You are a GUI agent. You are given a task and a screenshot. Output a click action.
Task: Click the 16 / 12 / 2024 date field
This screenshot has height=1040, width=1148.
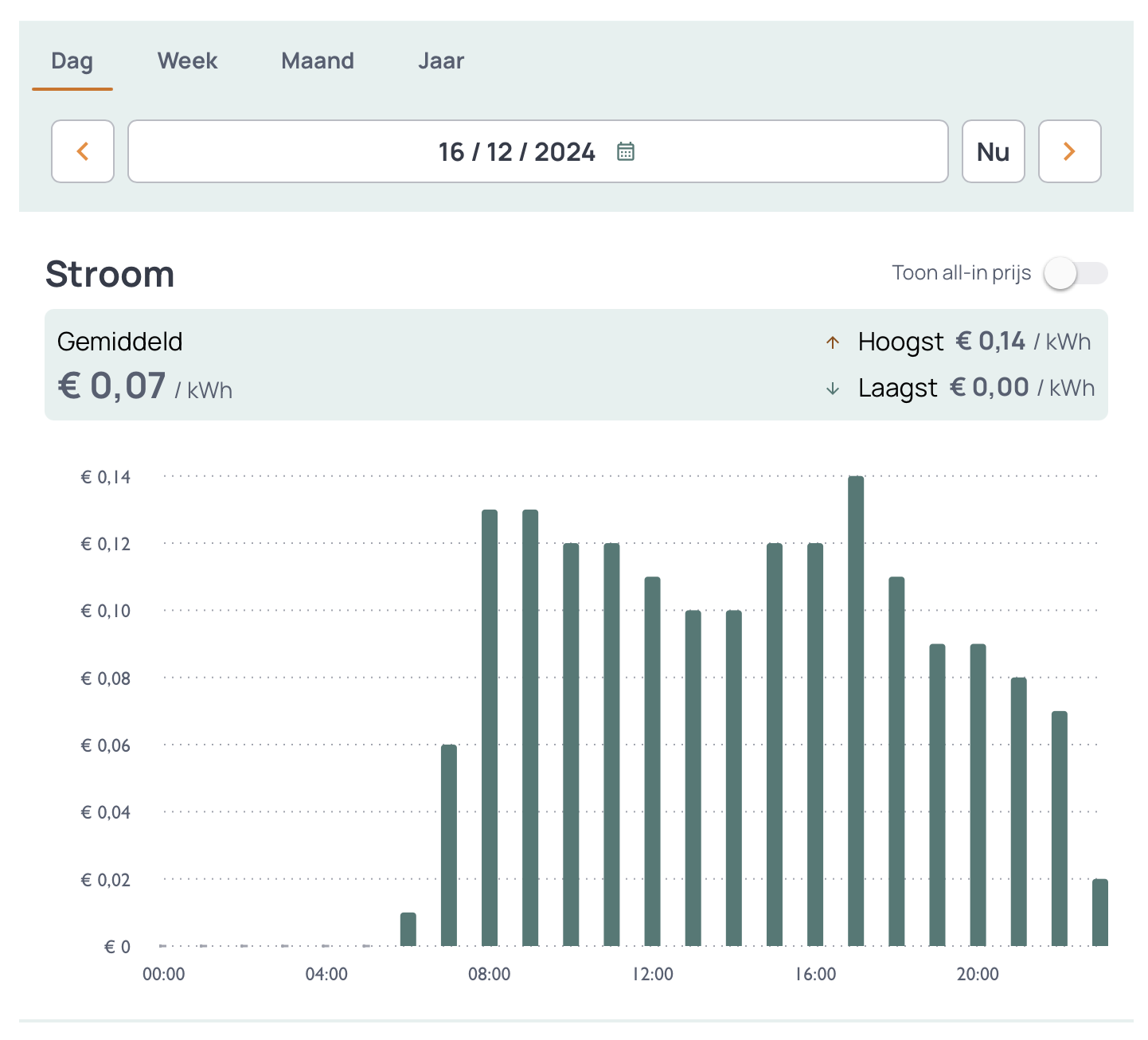pos(516,151)
